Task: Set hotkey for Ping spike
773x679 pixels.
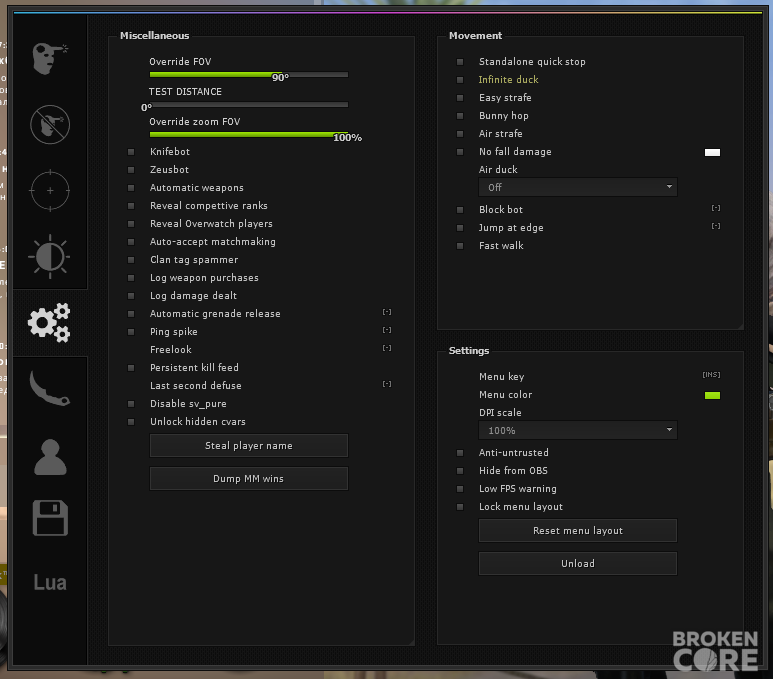Action: [x=387, y=330]
